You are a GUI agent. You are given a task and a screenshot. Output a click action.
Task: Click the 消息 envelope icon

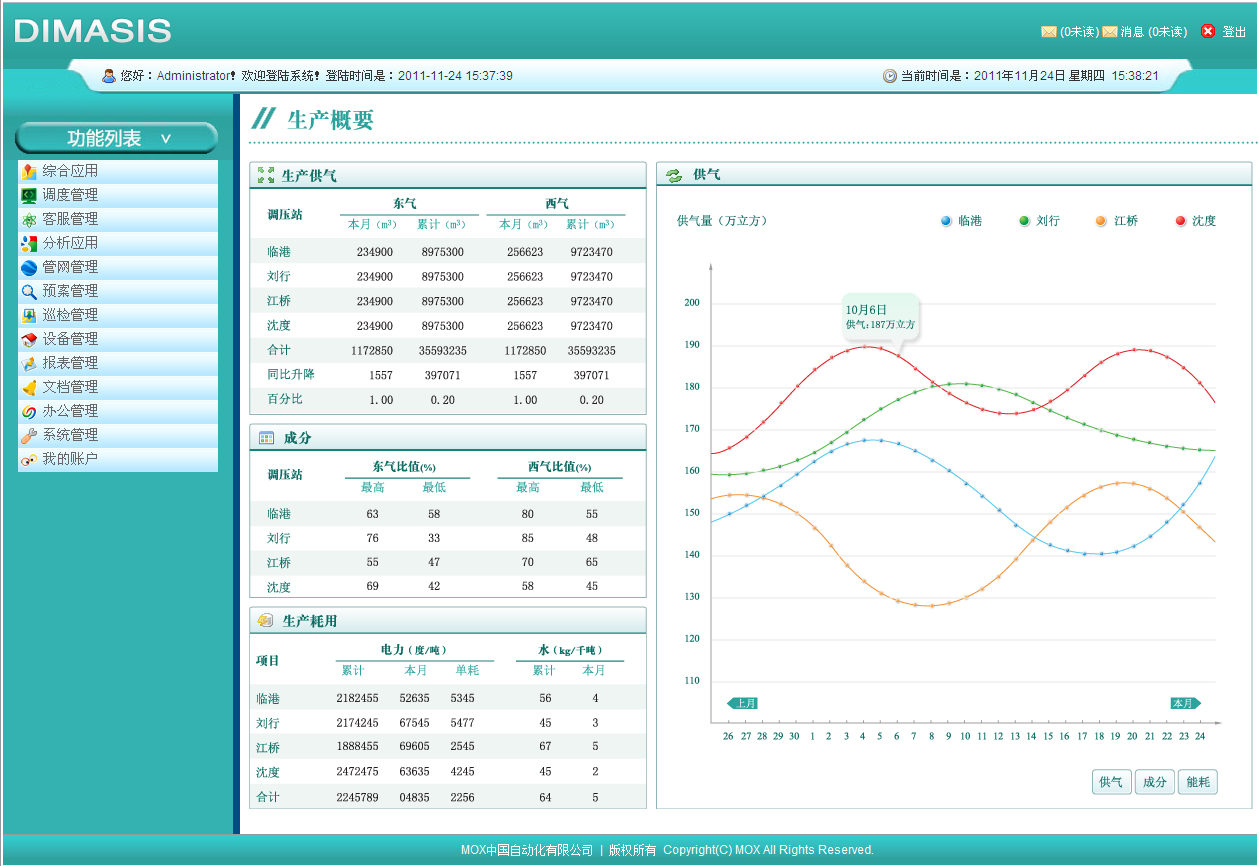point(1110,32)
